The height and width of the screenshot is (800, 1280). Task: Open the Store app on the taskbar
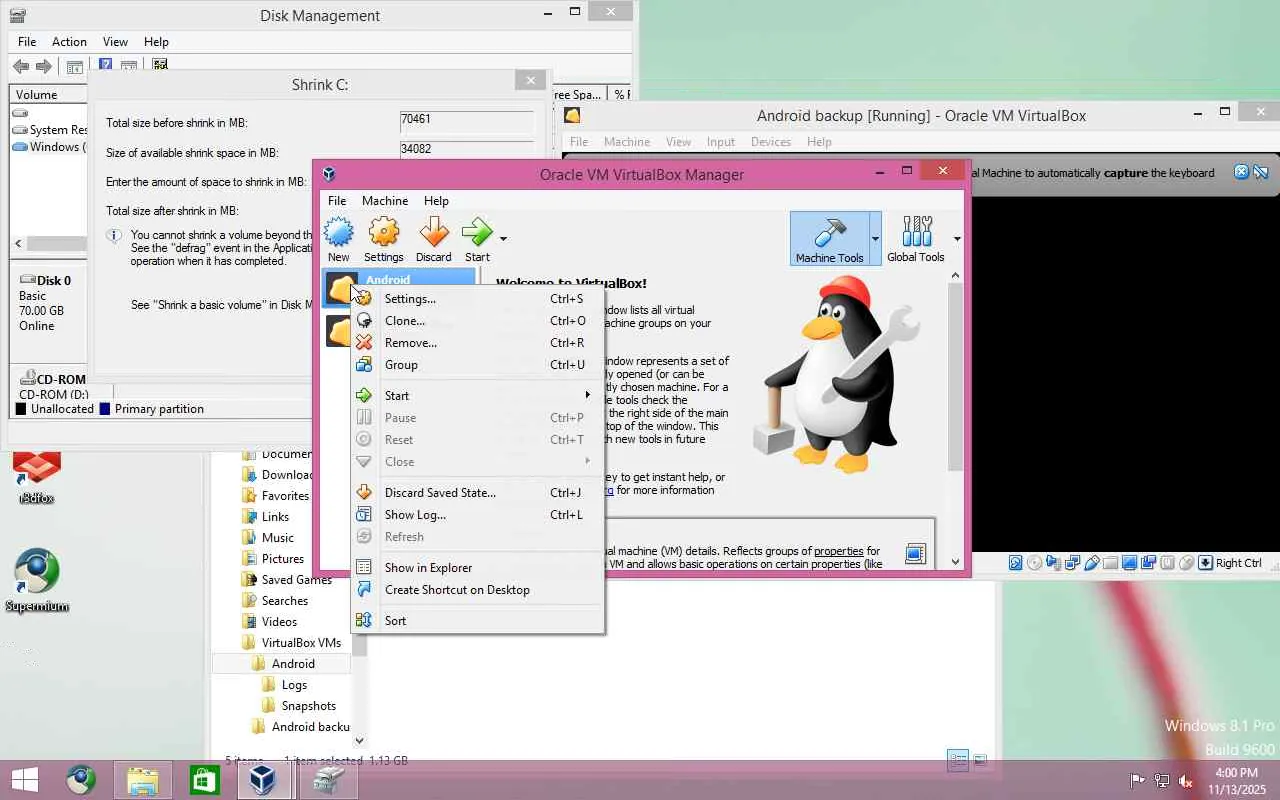coord(204,780)
